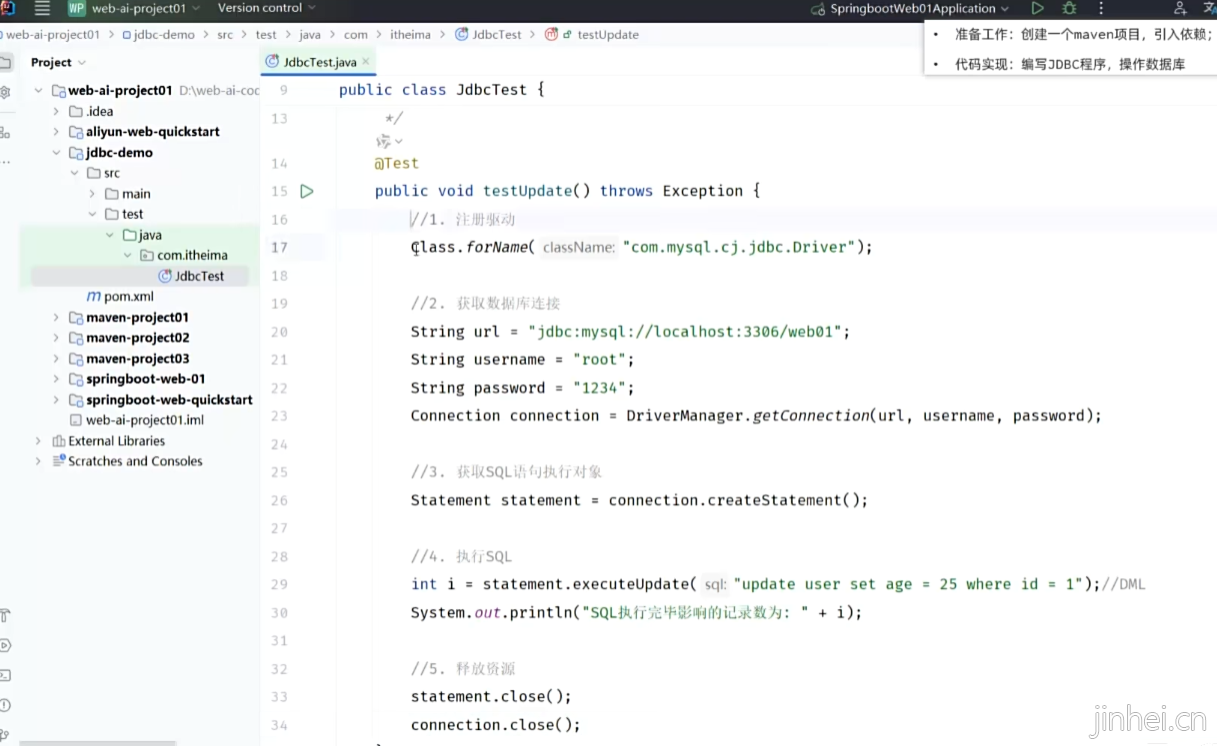The image size is (1217, 746).
Task: Click the author inlay hint icon above @Test
Action: point(383,141)
